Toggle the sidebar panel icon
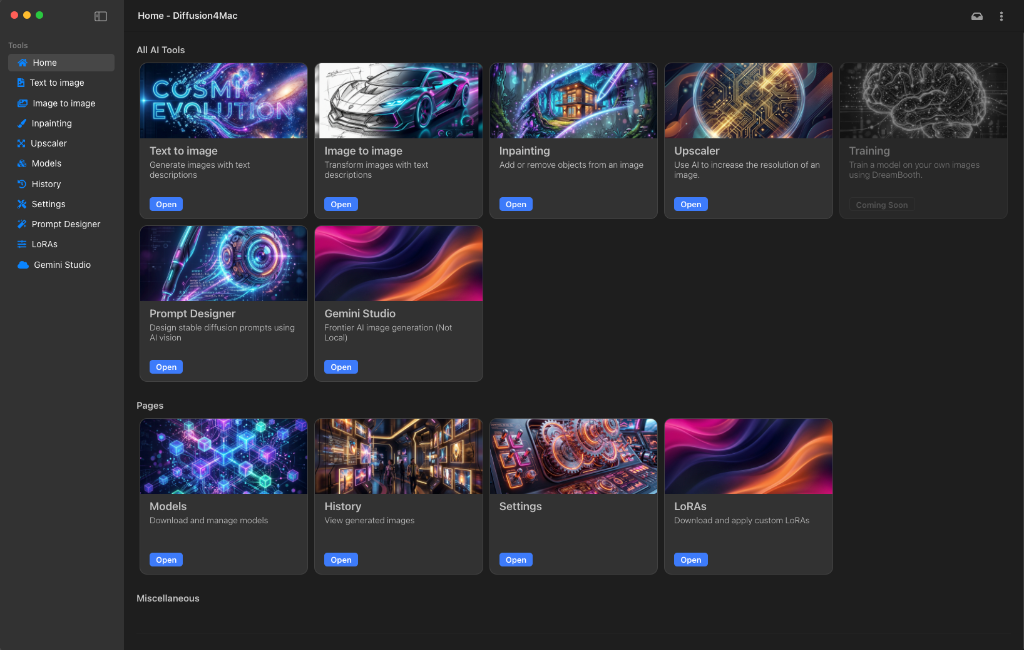The width and height of the screenshot is (1024, 650). pos(101,16)
